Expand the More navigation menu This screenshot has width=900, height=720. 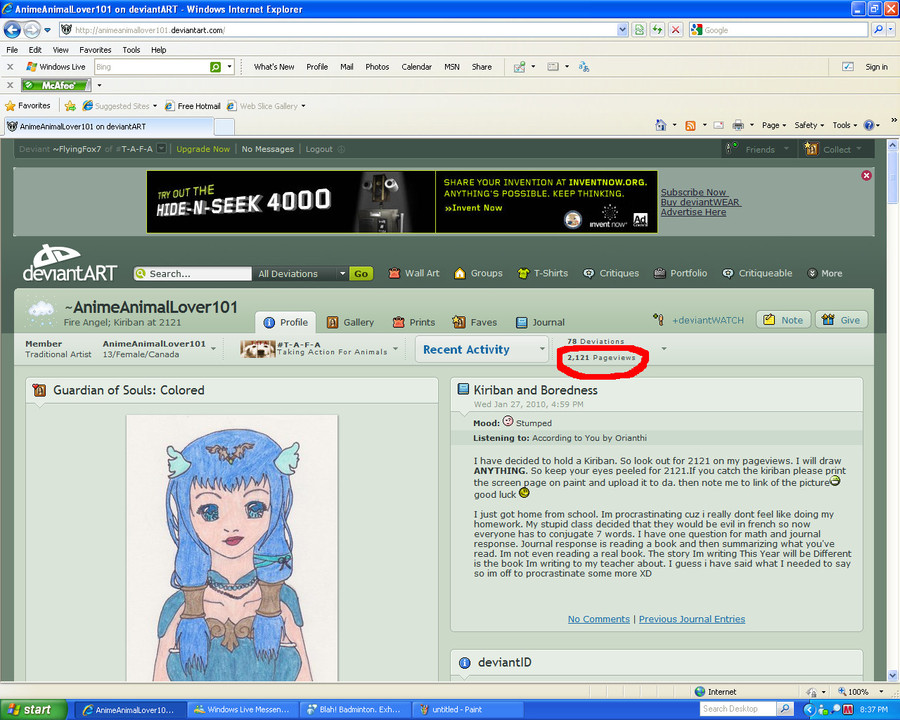click(825, 273)
